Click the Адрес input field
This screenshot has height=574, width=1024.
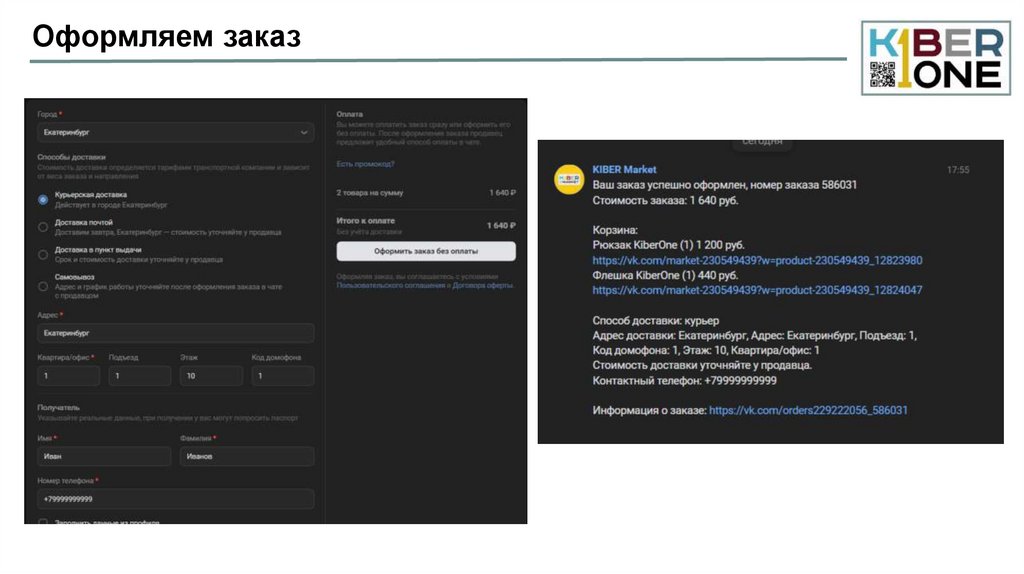coord(175,333)
